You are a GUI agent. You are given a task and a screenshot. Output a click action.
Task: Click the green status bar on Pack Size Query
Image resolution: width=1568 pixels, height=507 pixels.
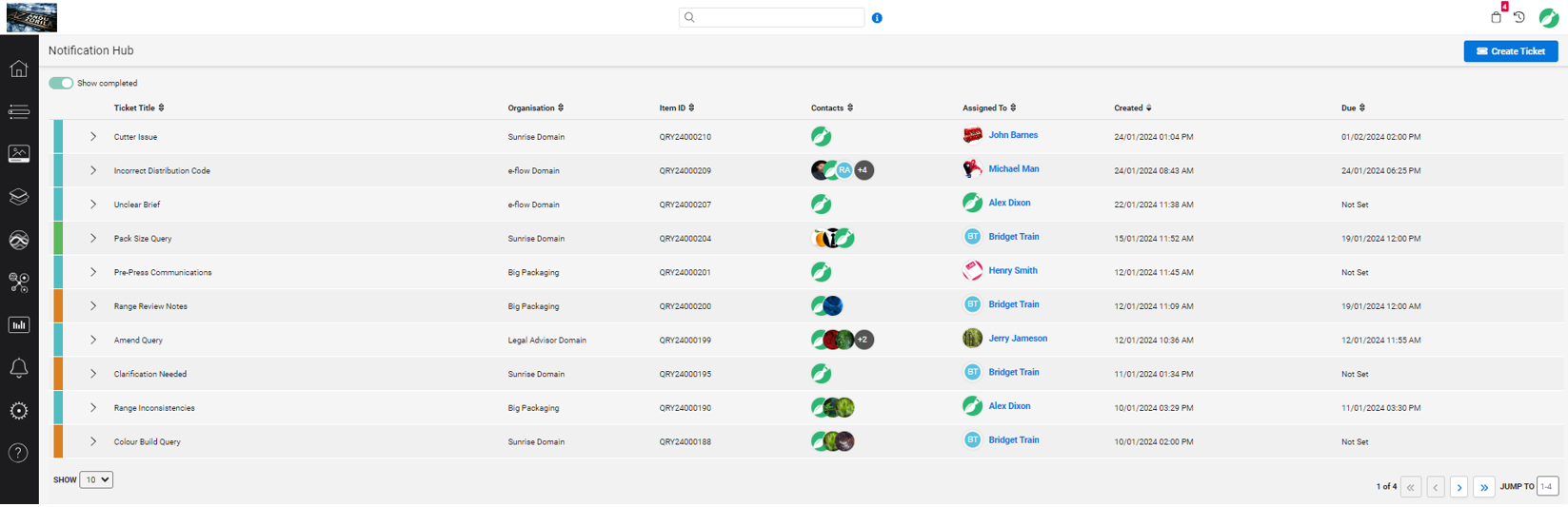tap(59, 238)
